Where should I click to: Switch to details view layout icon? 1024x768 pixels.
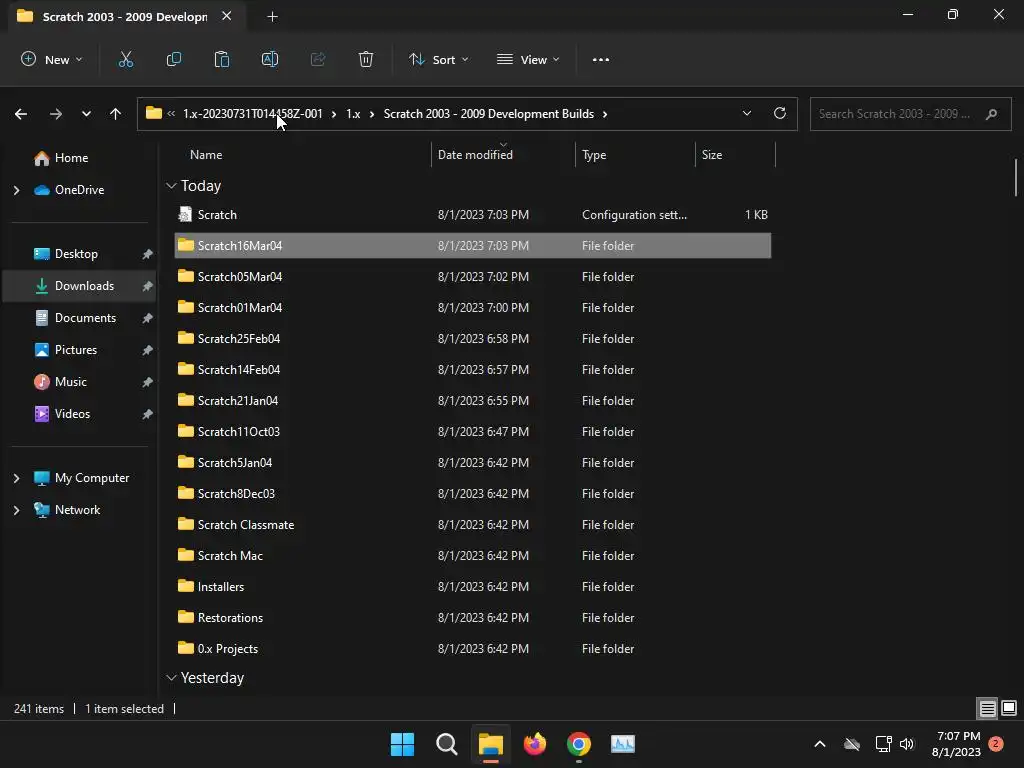pyautogui.click(x=987, y=709)
